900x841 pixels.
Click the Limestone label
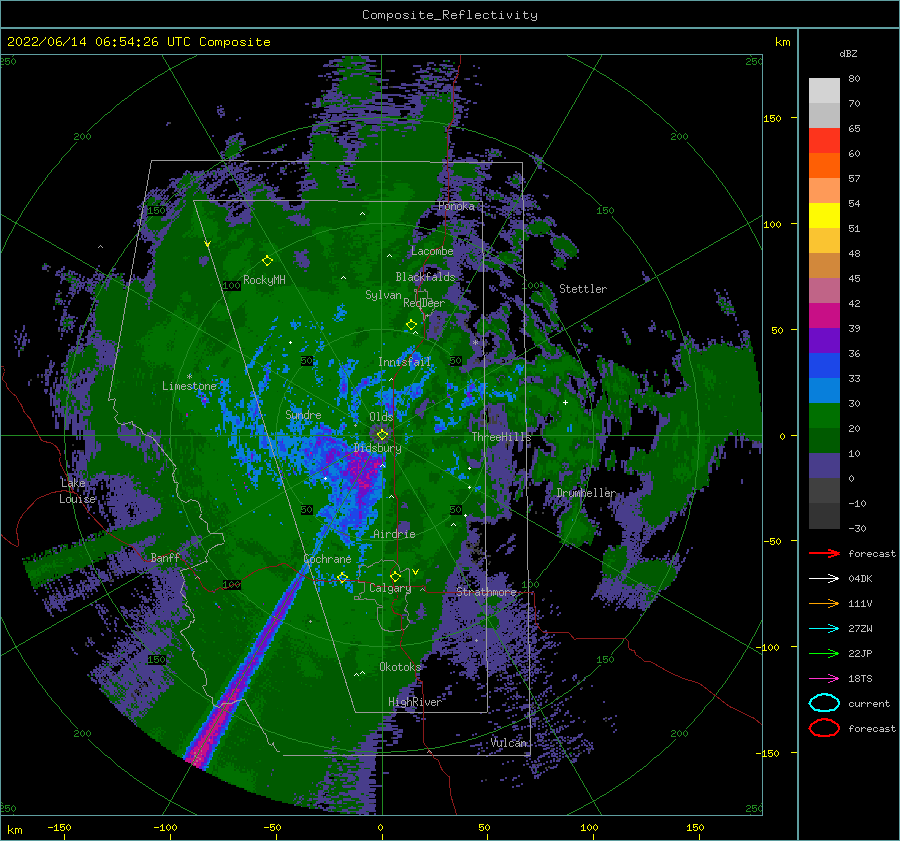[x=189, y=386]
